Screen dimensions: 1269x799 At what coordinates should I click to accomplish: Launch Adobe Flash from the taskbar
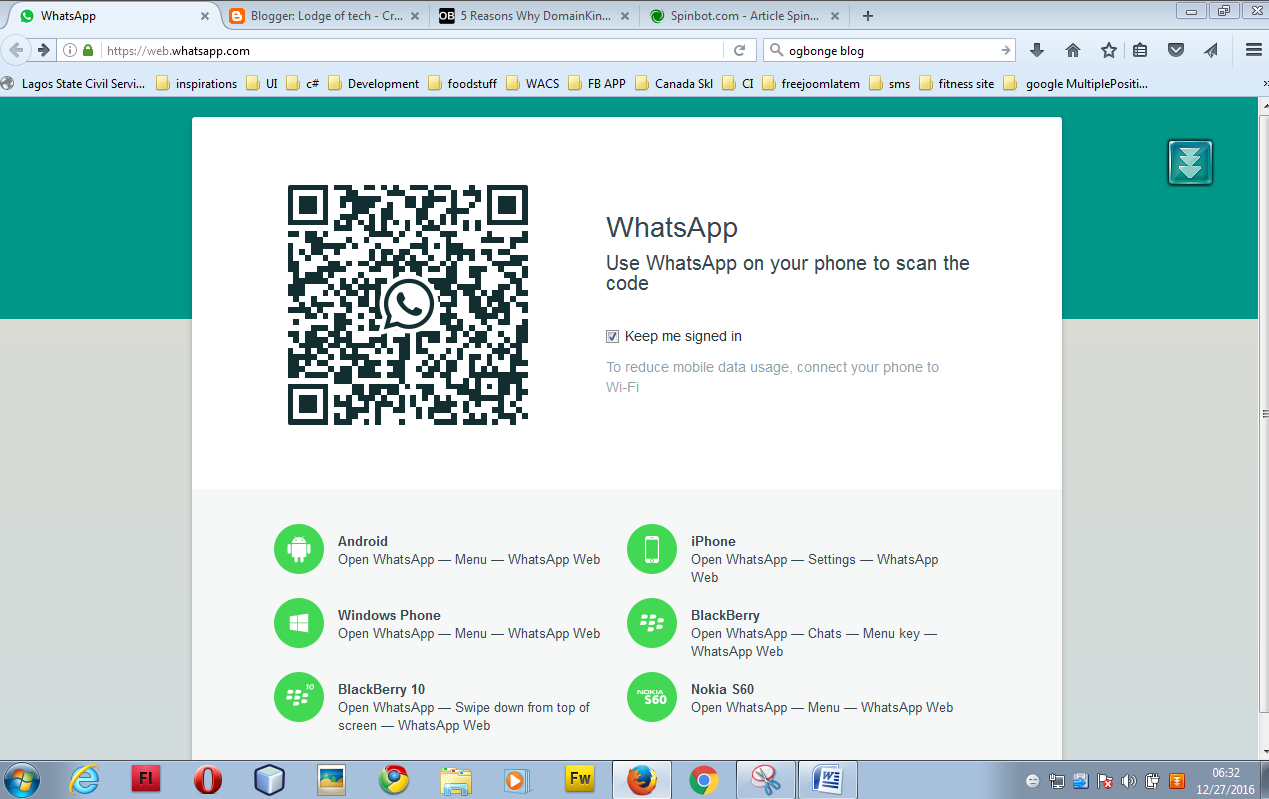click(x=147, y=779)
